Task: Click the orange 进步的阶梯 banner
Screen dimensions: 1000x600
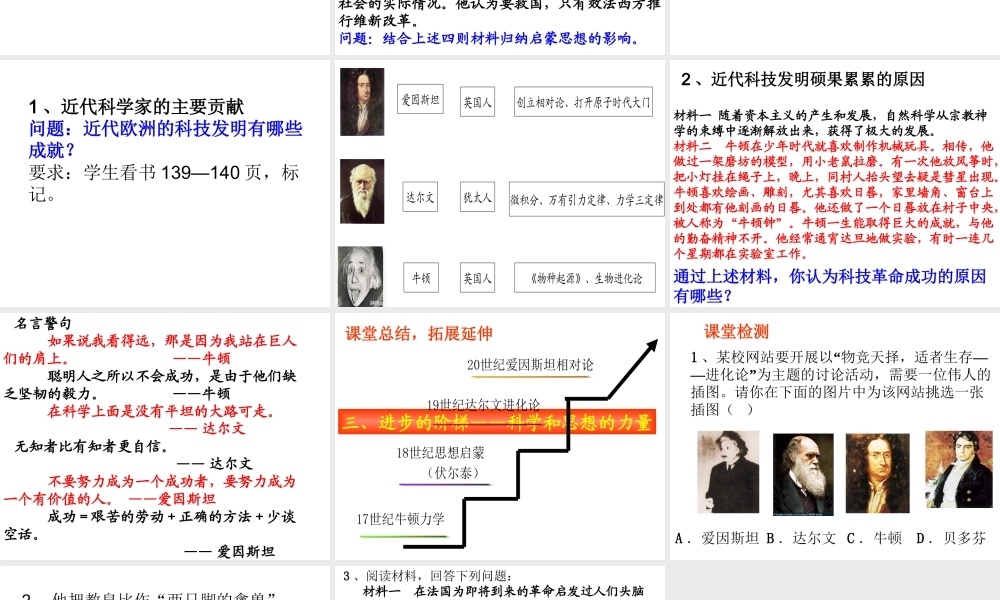Action: [x=497, y=421]
